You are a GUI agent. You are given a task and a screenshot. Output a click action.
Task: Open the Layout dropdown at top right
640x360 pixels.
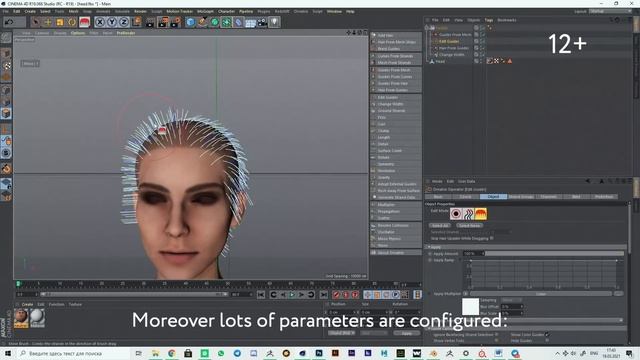click(610, 11)
